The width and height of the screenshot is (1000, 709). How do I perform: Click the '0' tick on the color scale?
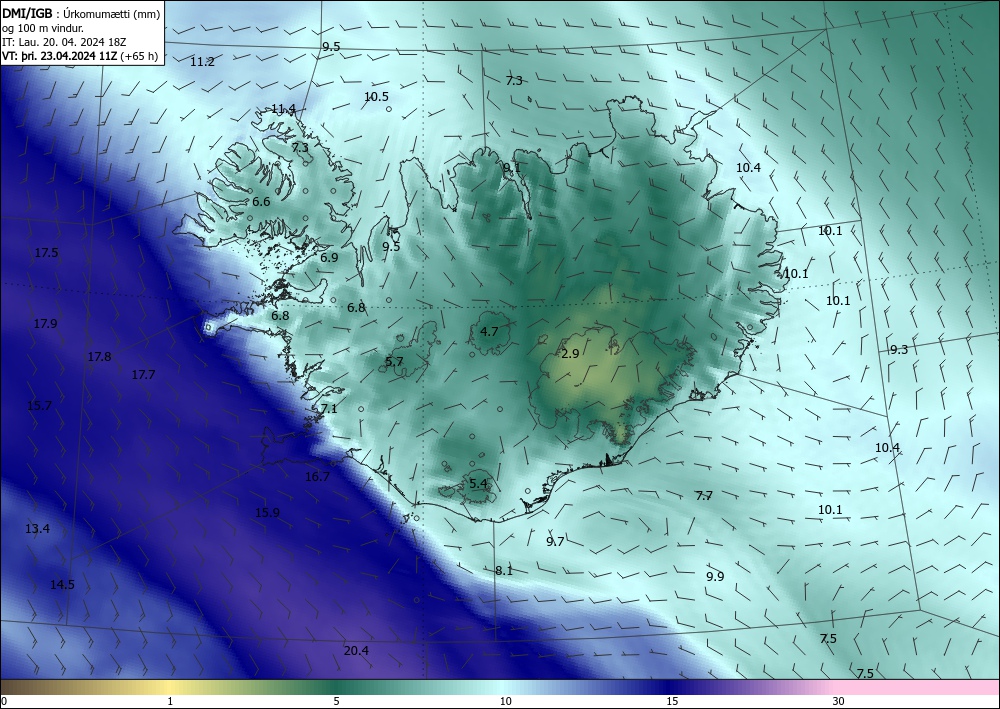point(4,702)
